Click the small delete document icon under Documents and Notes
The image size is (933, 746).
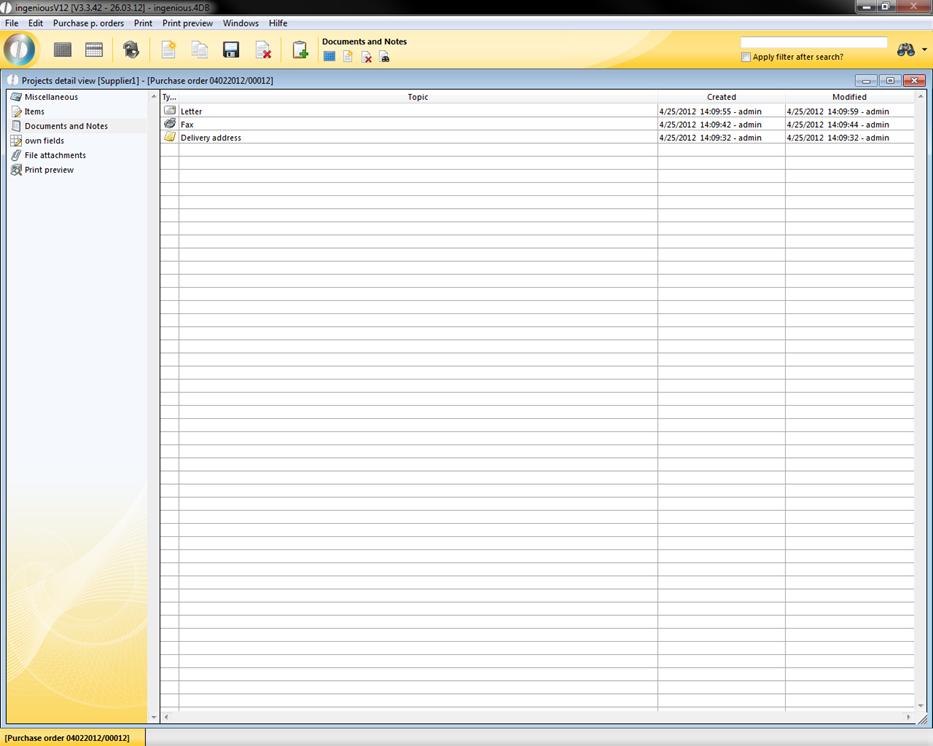[x=366, y=57]
